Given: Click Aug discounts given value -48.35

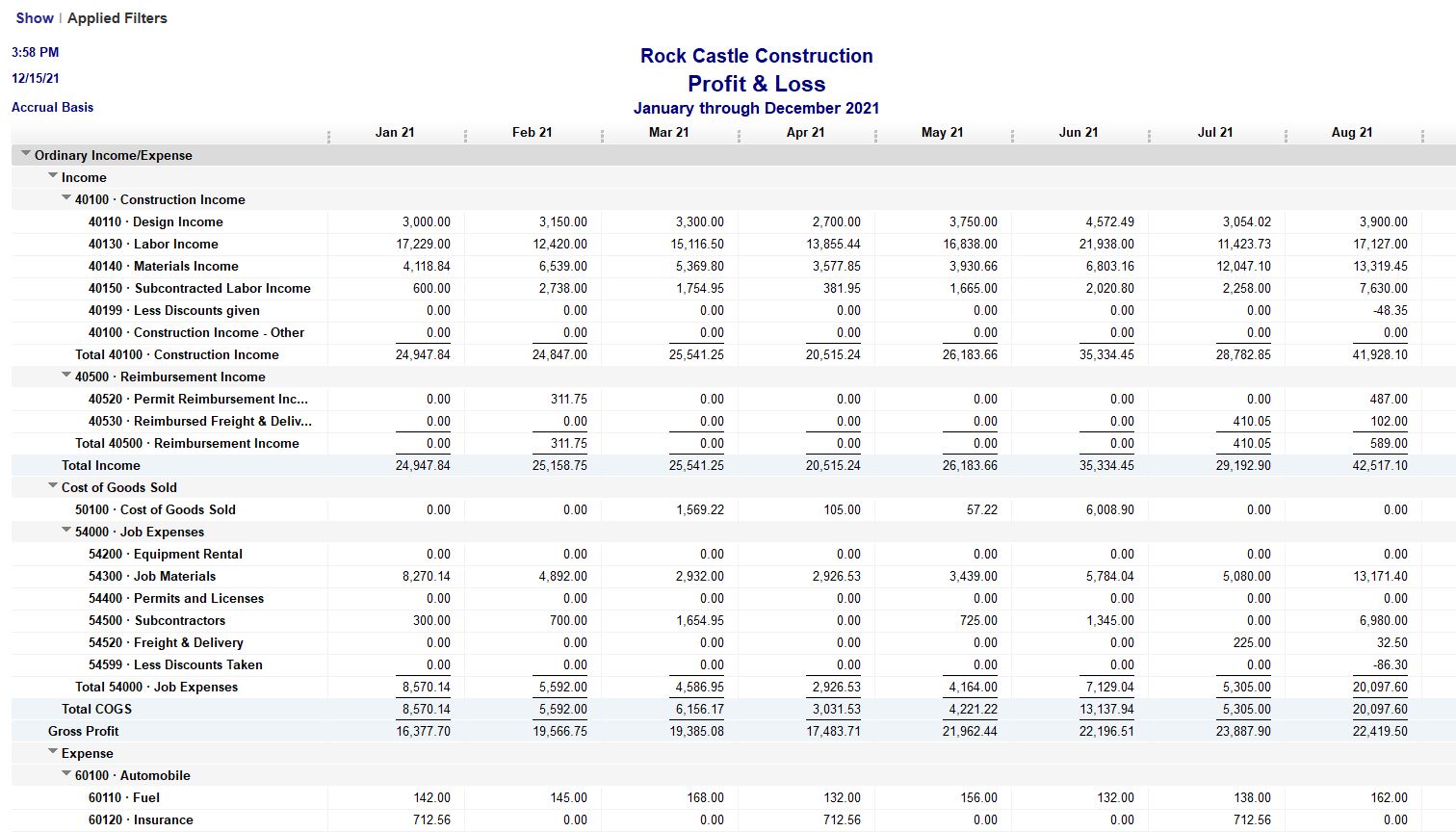Looking at the screenshot, I should coord(1391,310).
